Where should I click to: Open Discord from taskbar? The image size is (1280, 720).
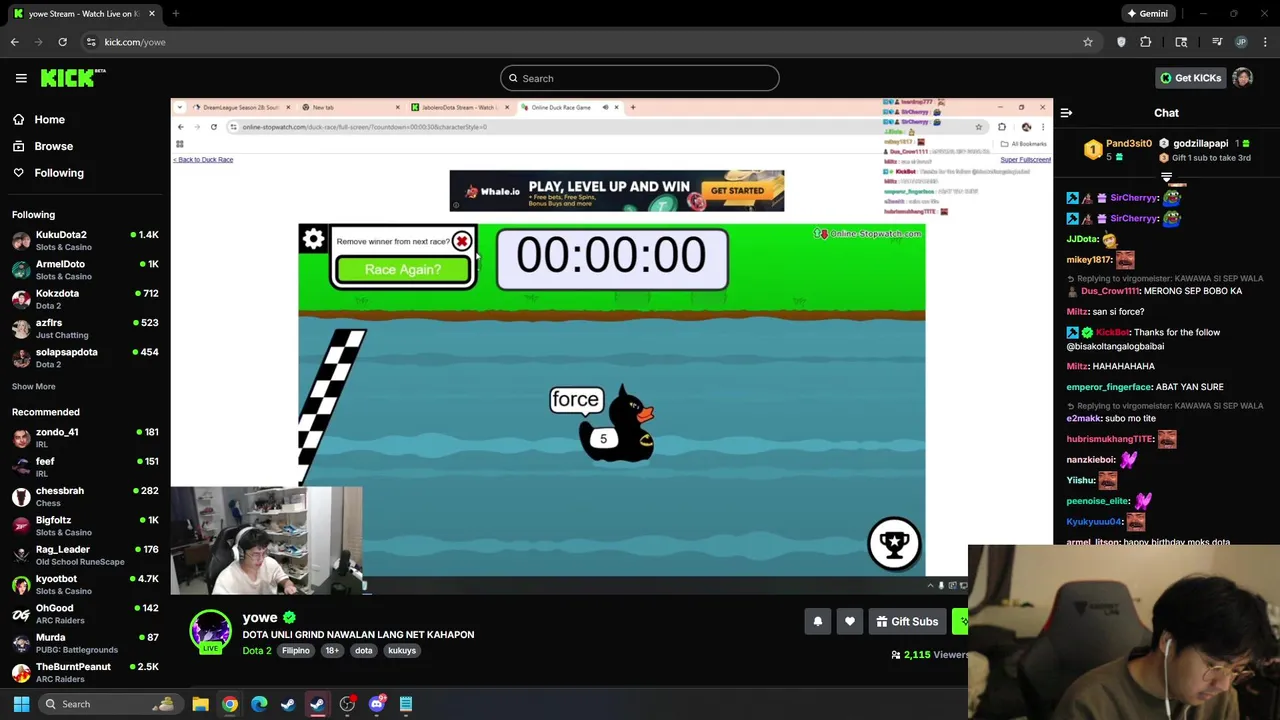376,704
